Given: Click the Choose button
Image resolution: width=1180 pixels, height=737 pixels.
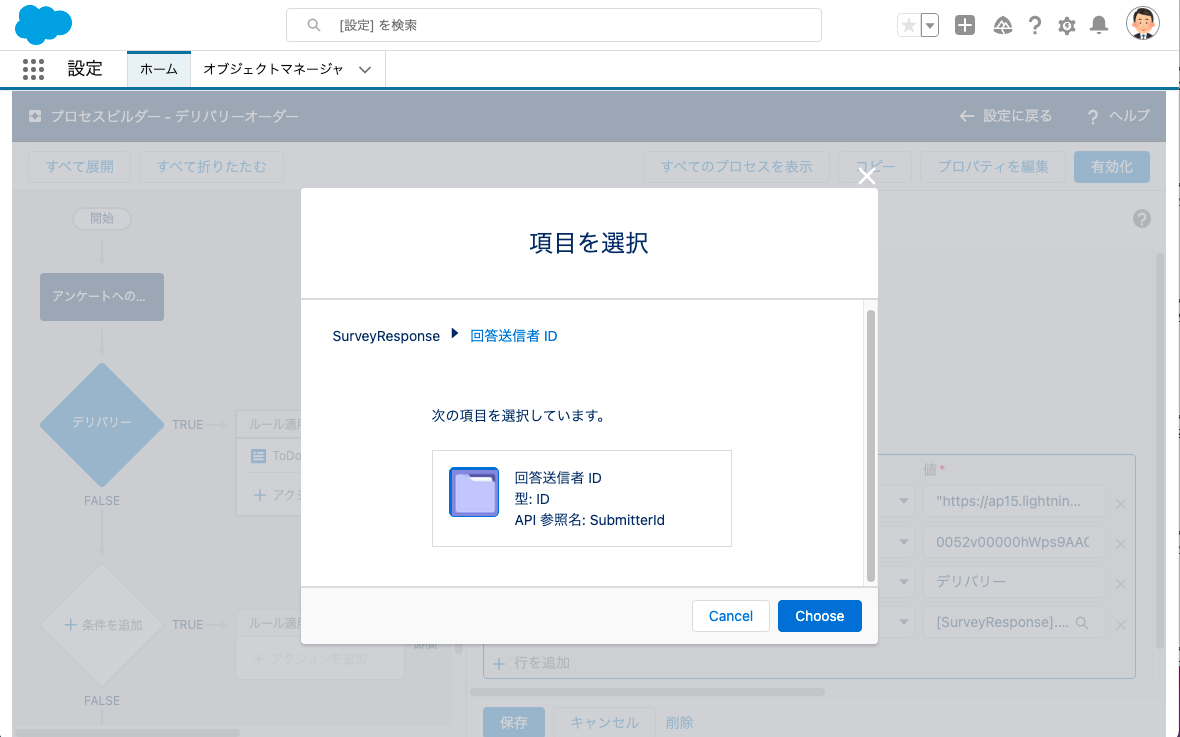Looking at the screenshot, I should [x=820, y=616].
